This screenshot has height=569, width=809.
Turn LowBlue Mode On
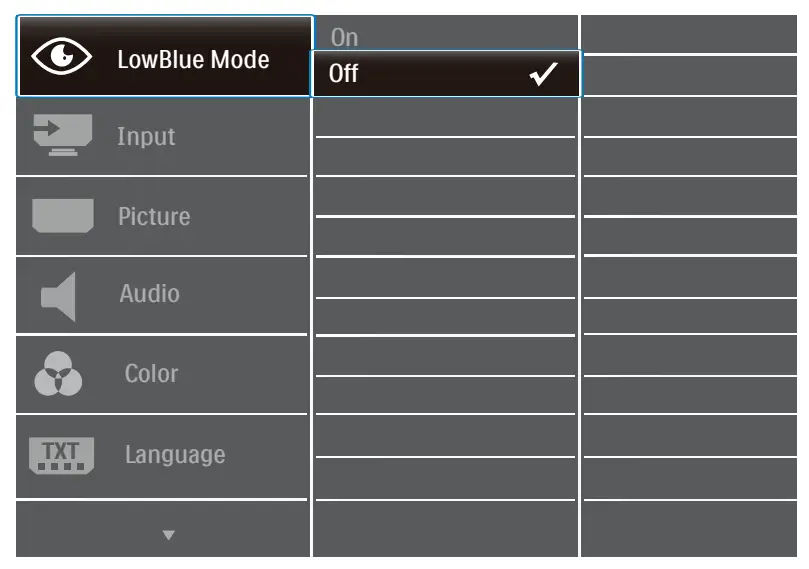tap(344, 38)
